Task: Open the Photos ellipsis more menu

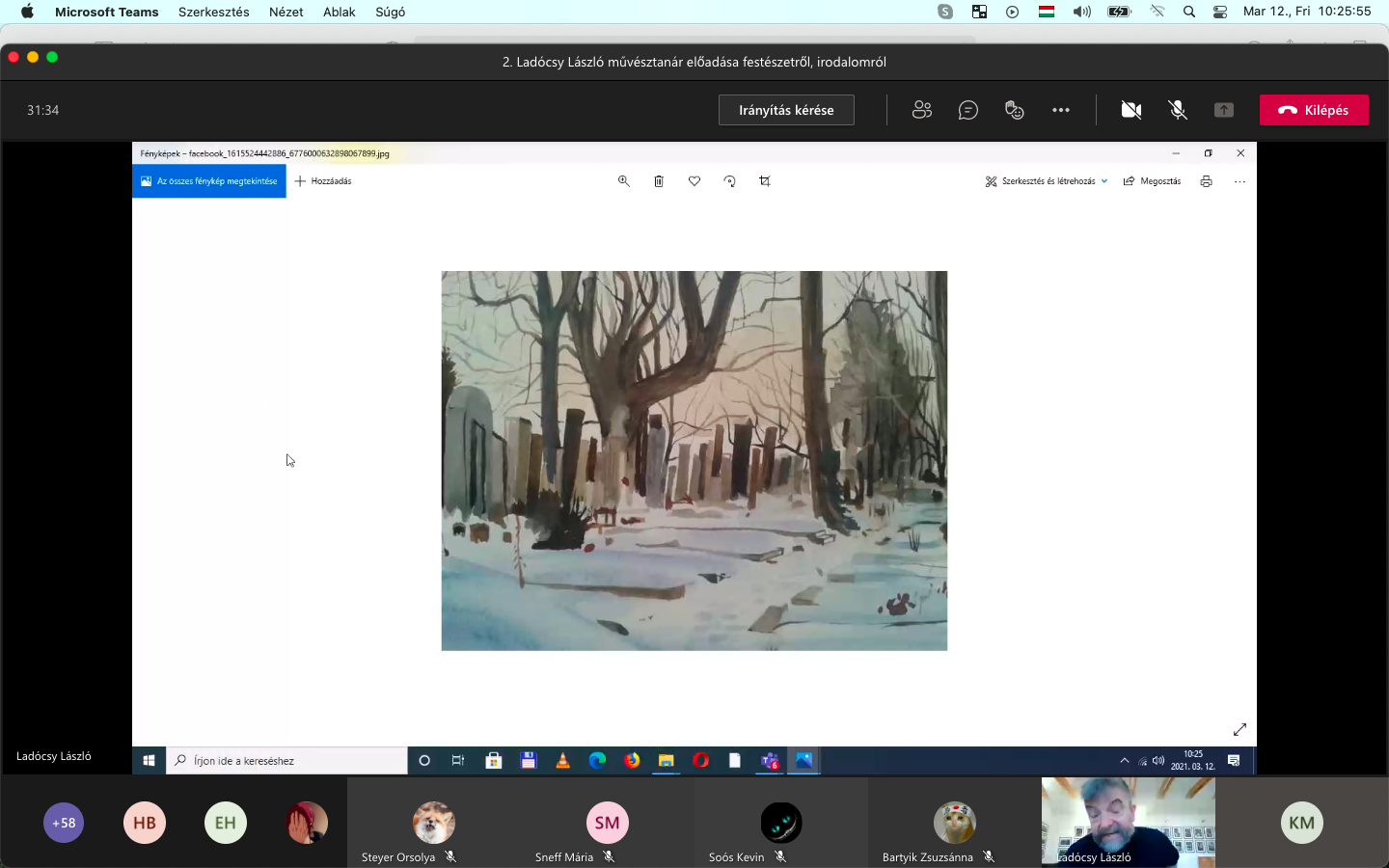Action: (1240, 181)
